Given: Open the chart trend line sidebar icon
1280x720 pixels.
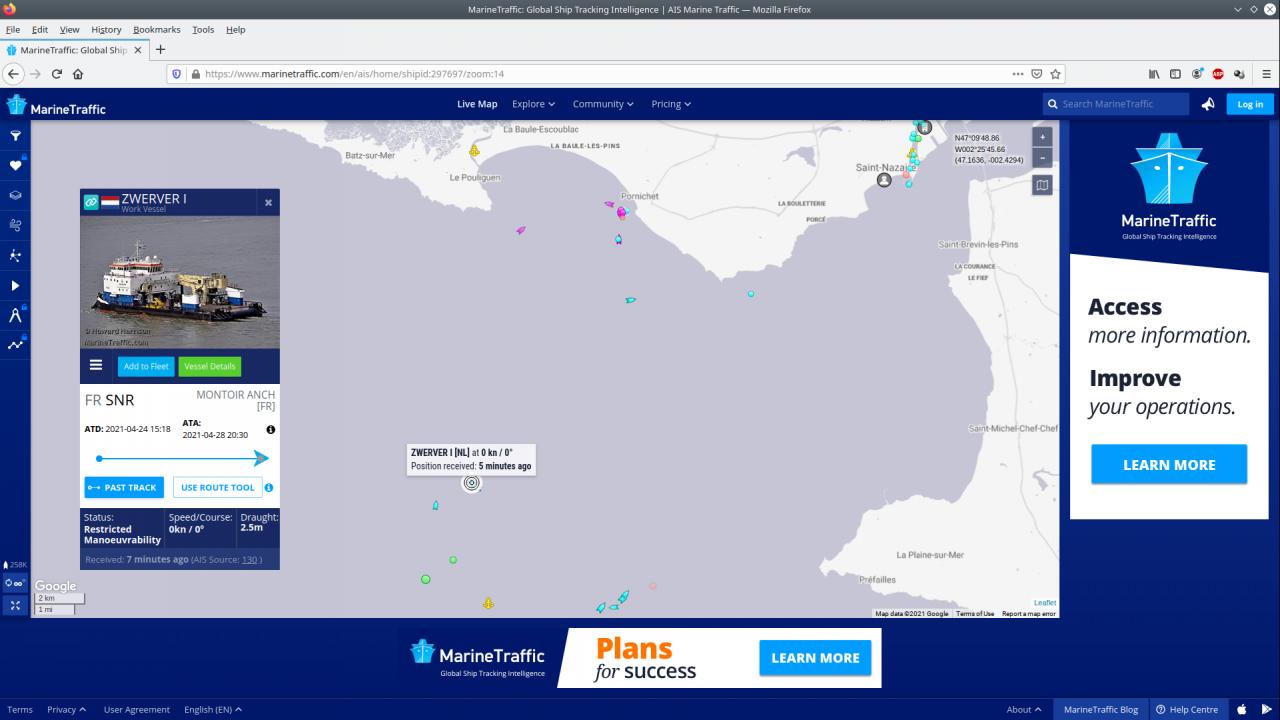Looking at the screenshot, I should pyautogui.click(x=15, y=345).
